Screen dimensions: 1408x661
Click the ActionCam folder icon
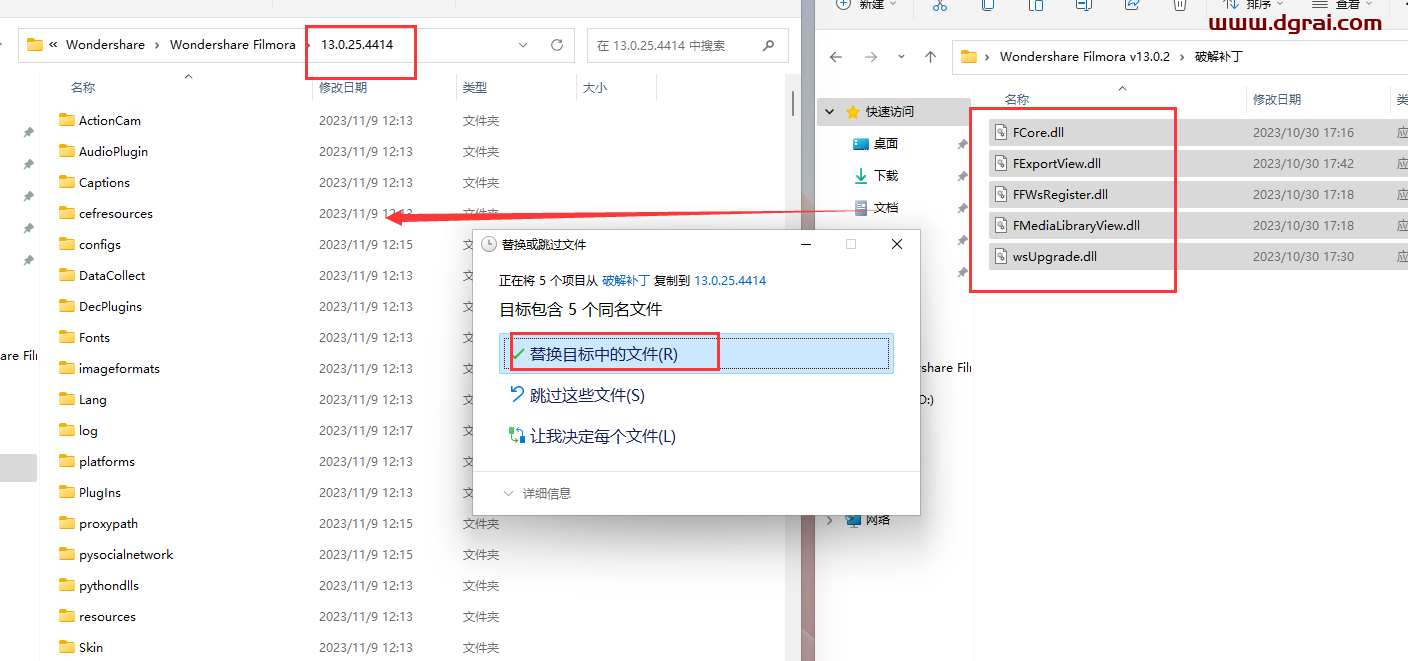click(67, 120)
